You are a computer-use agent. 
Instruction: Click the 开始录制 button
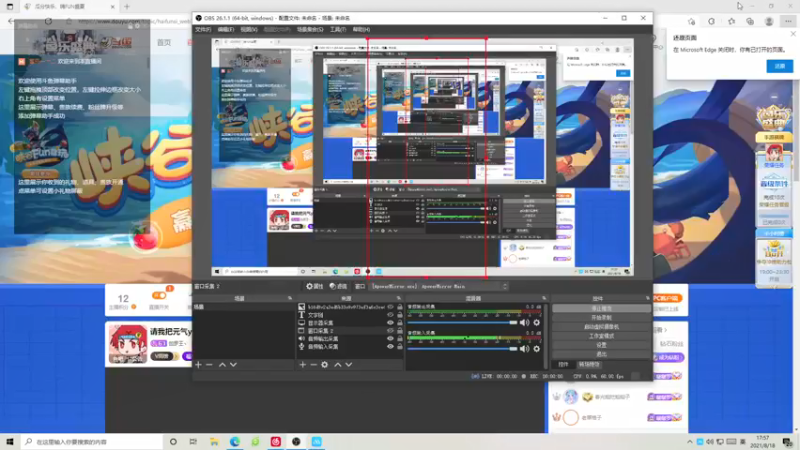tap(601, 317)
